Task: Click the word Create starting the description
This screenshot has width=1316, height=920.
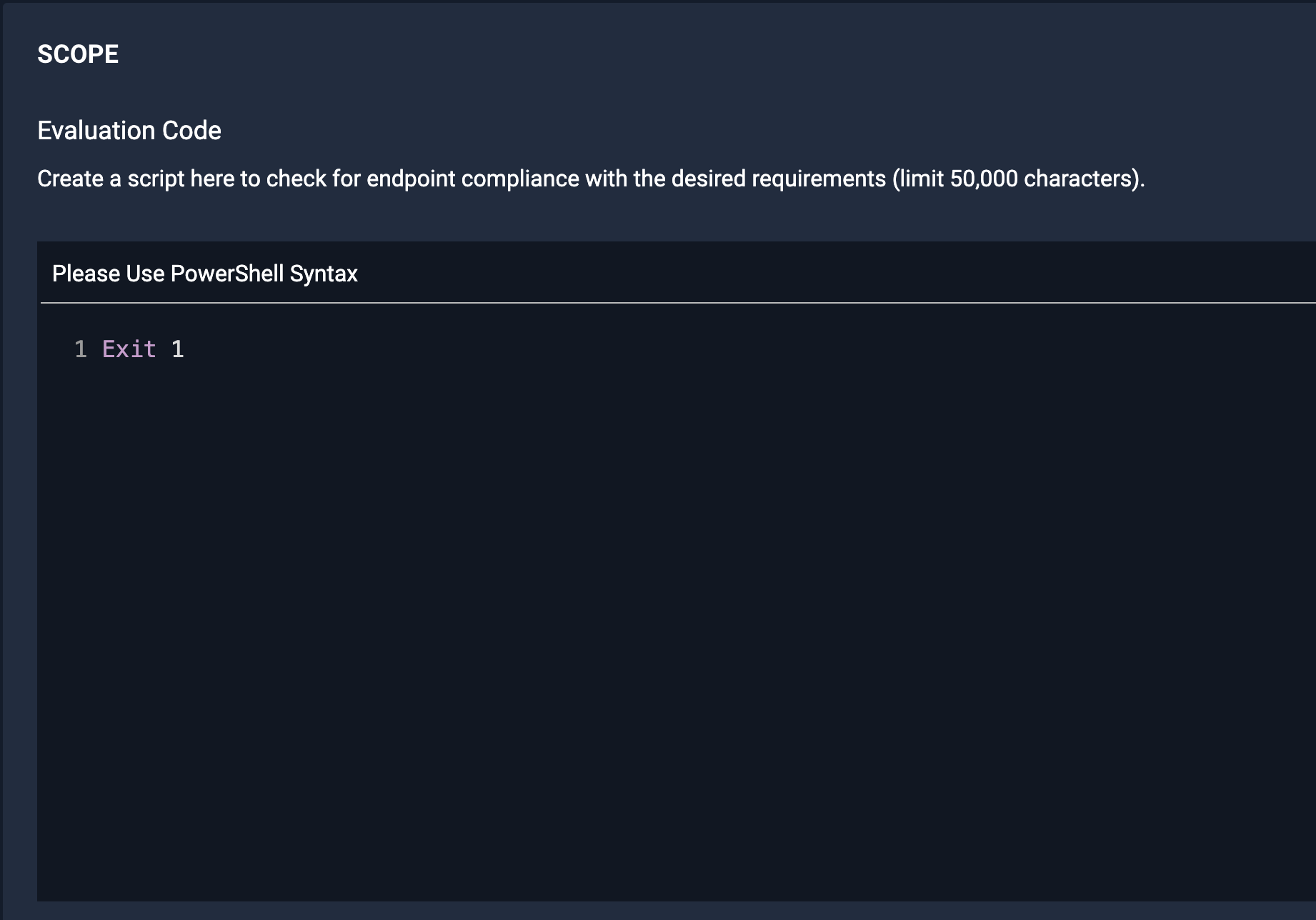Action: 70,179
